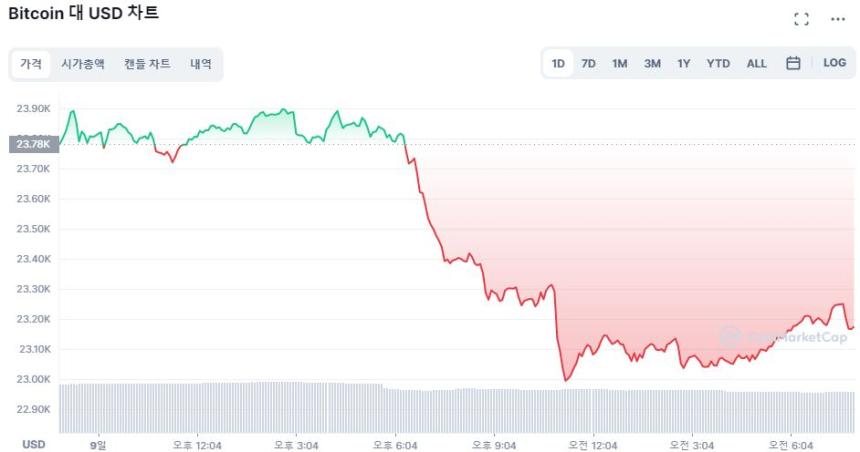Switch chart to 3M range
The image size is (860, 452).
pyautogui.click(x=652, y=64)
